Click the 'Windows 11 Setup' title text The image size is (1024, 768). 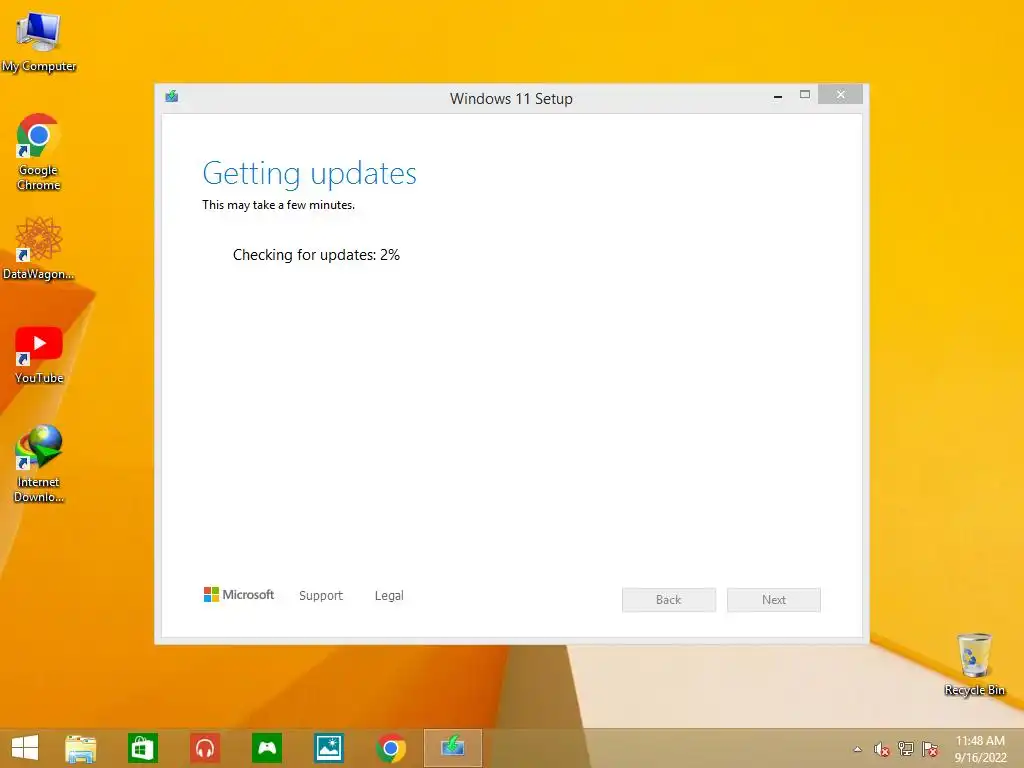click(511, 99)
